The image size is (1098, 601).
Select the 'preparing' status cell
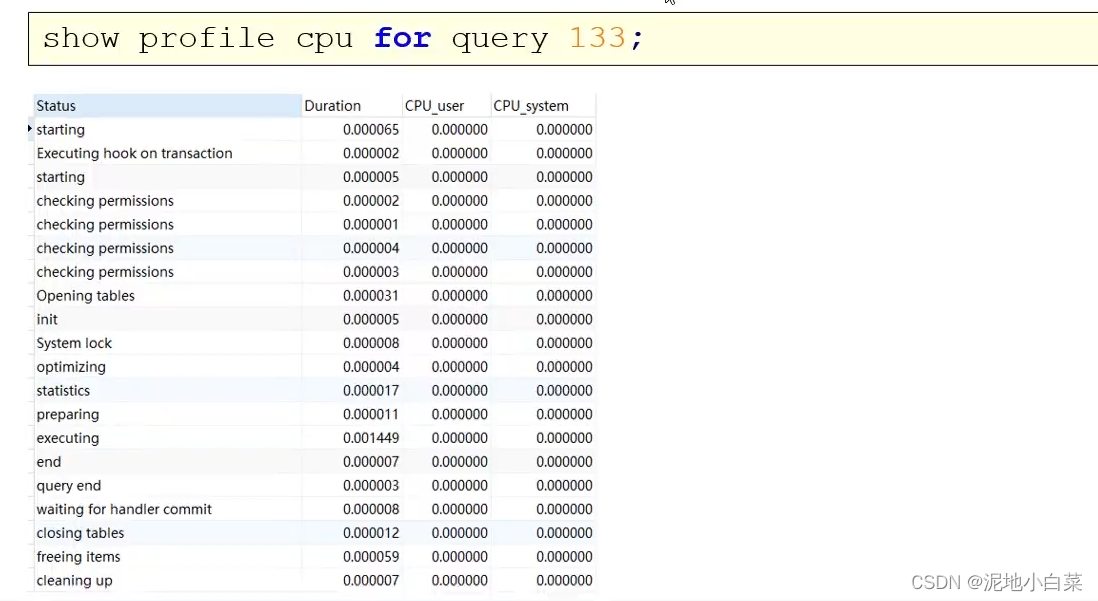coord(167,415)
